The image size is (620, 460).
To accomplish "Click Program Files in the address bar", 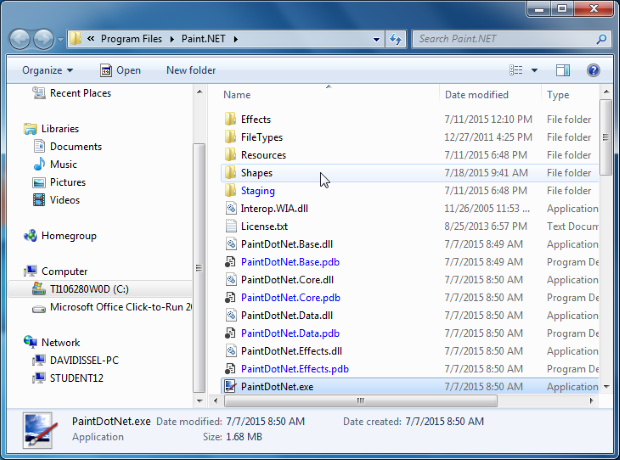I will coord(131,39).
